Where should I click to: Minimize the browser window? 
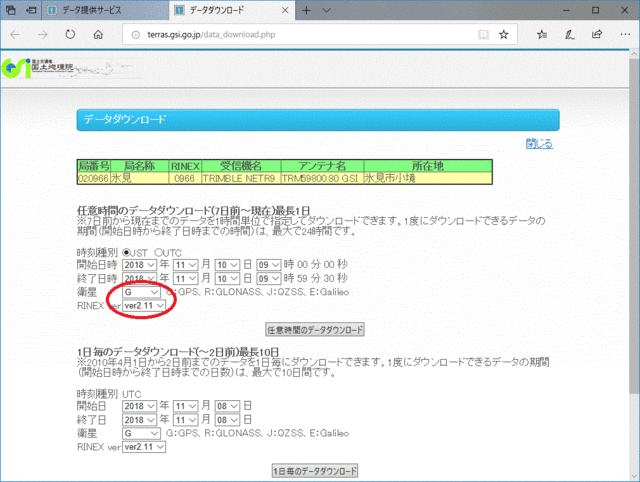click(x=566, y=11)
